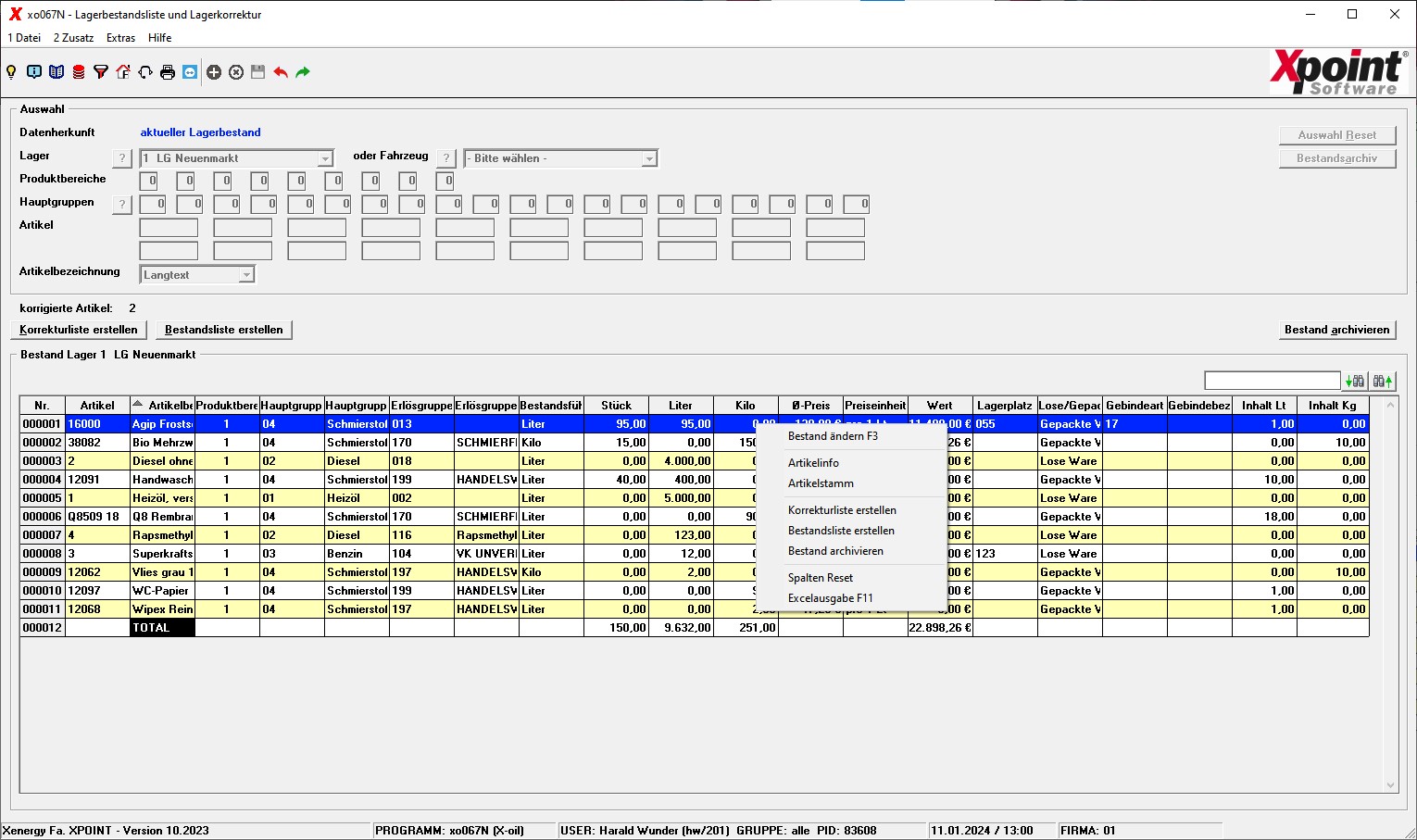Click the printer icon
Image resolution: width=1417 pixels, height=840 pixels.
(x=168, y=72)
